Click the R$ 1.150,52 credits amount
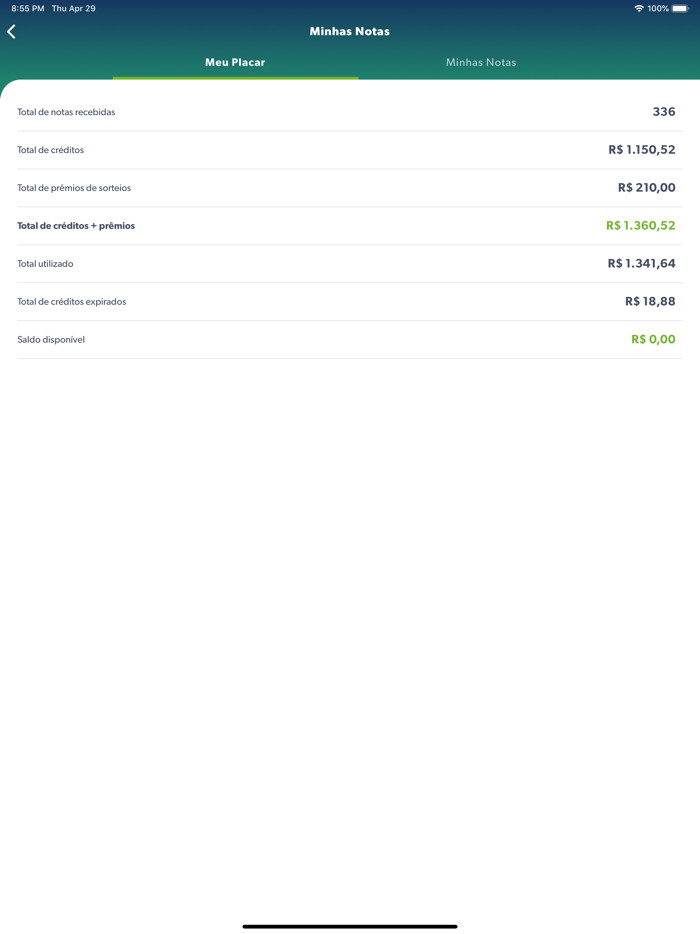 (x=642, y=150)
